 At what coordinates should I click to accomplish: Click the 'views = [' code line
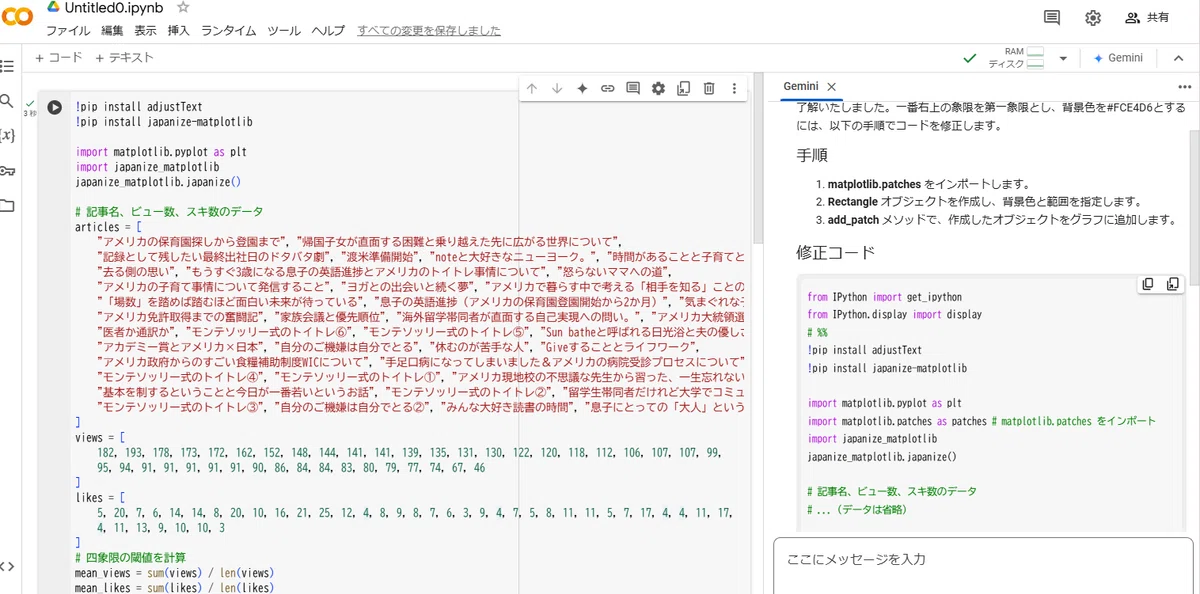click(100, 438)
